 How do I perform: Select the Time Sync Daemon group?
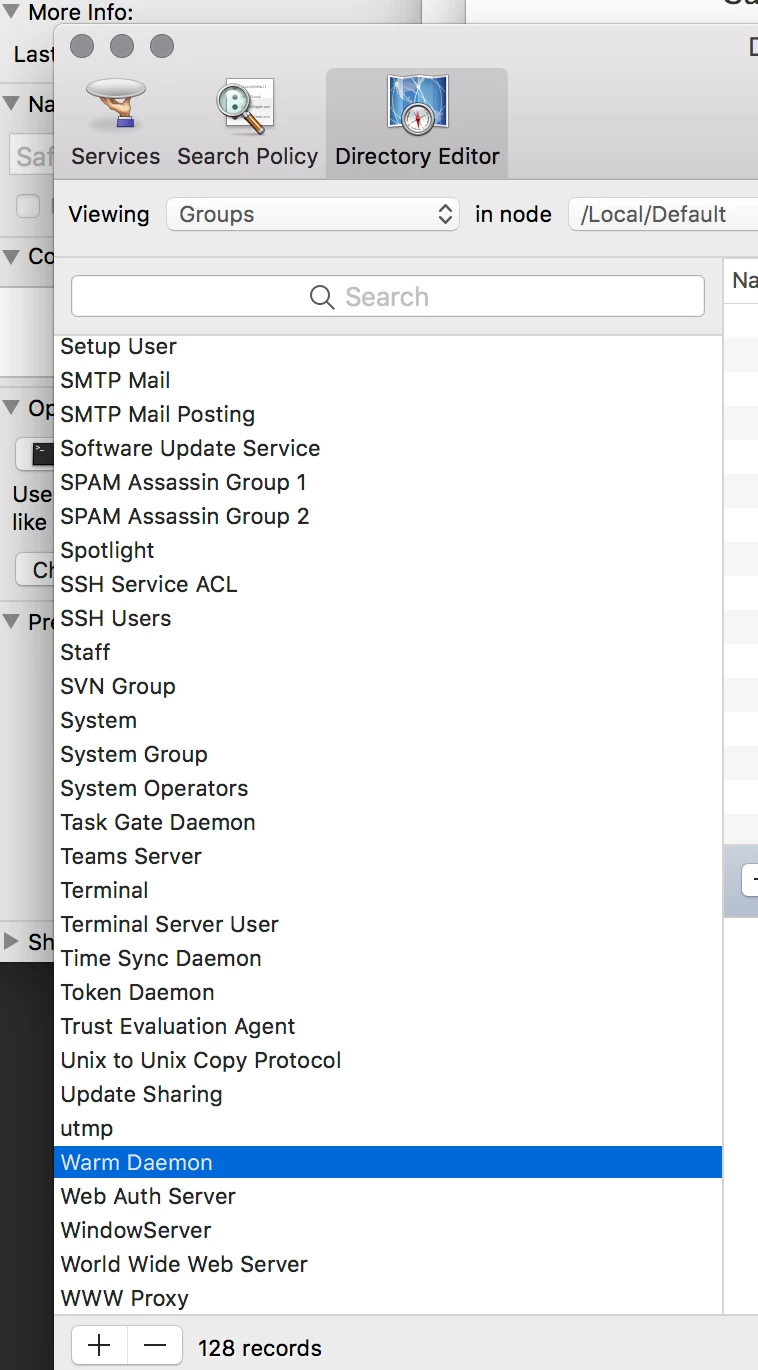pos(388,958)
